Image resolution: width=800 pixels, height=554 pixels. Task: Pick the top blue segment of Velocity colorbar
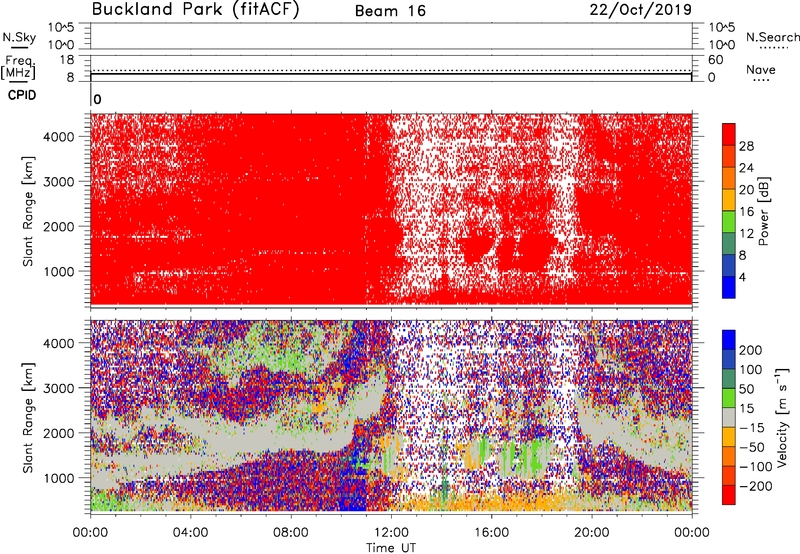[729, 340]
